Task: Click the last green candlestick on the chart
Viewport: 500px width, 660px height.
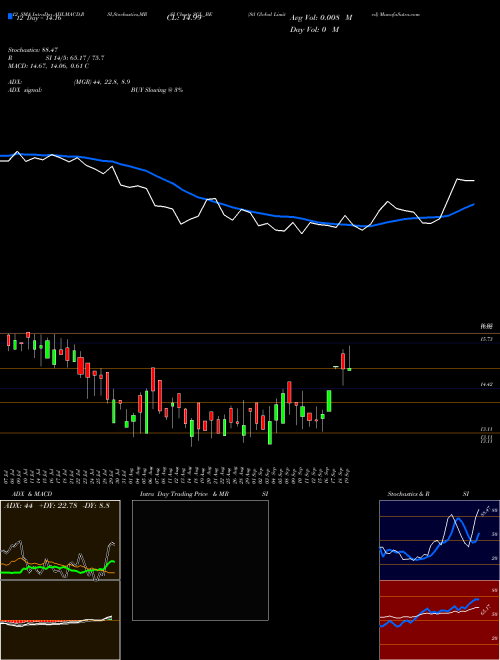Action: 349,369
